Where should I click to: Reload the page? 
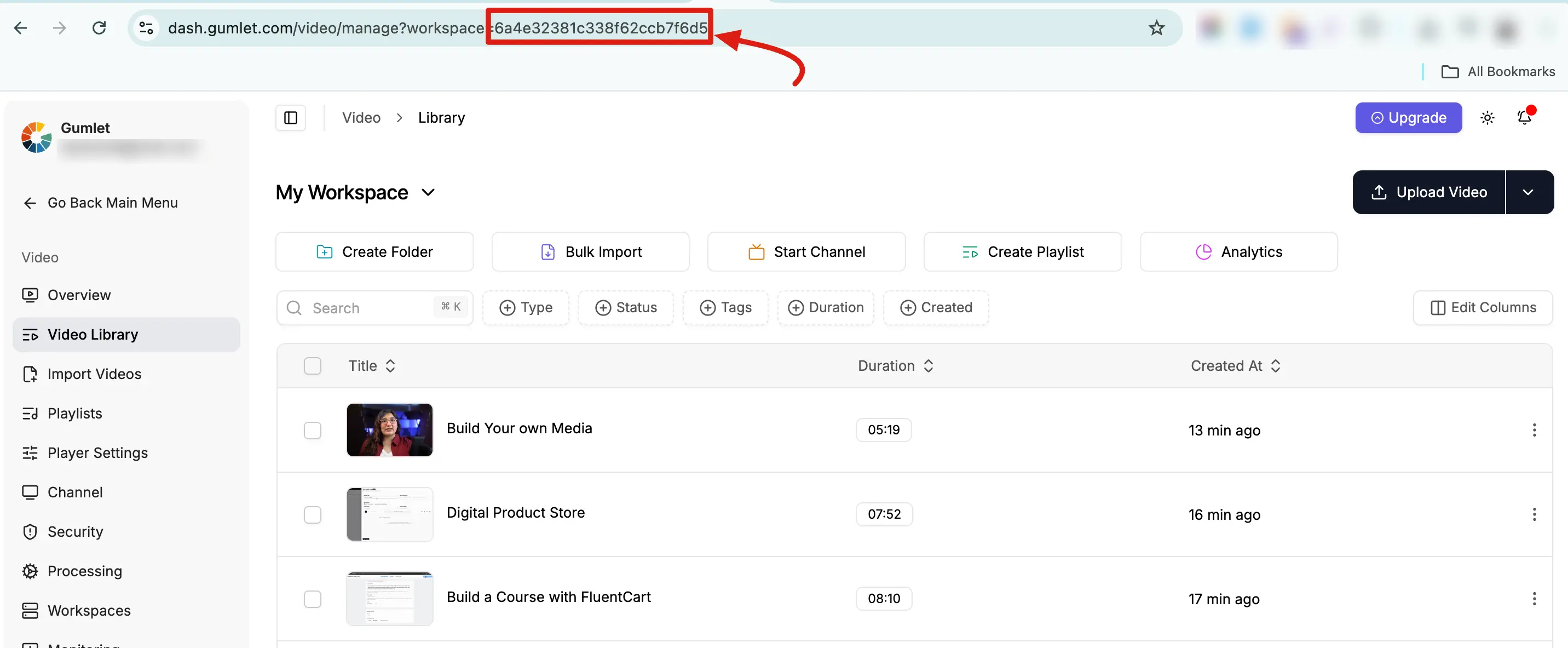(99, 28)
